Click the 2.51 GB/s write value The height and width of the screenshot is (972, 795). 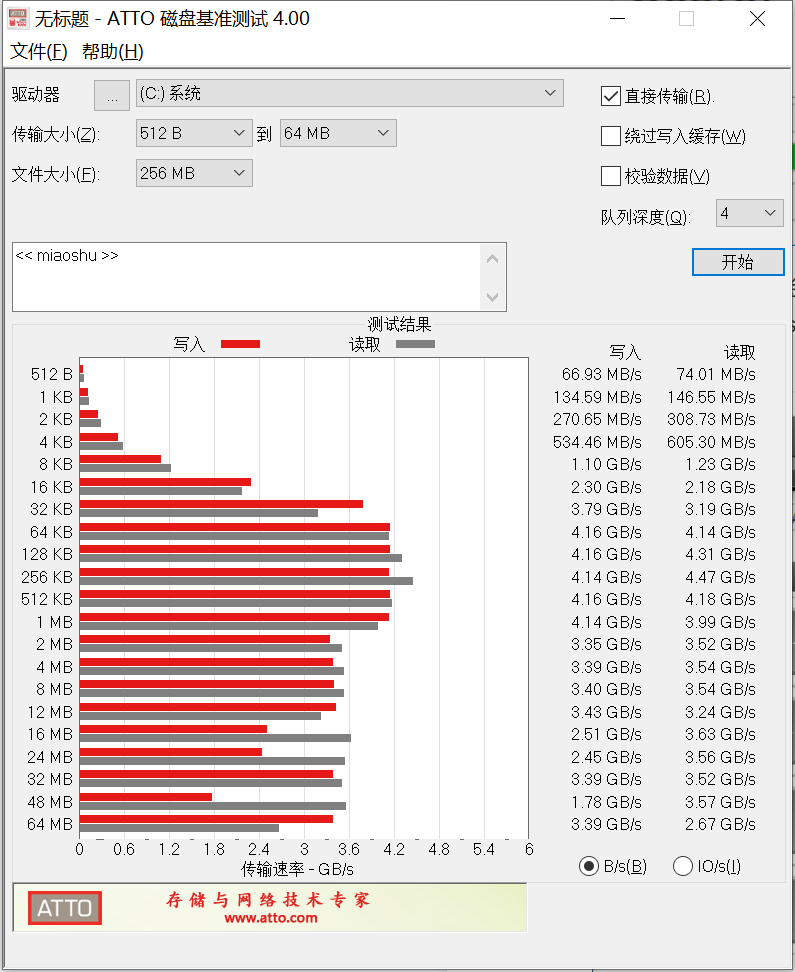click(606, 735)
